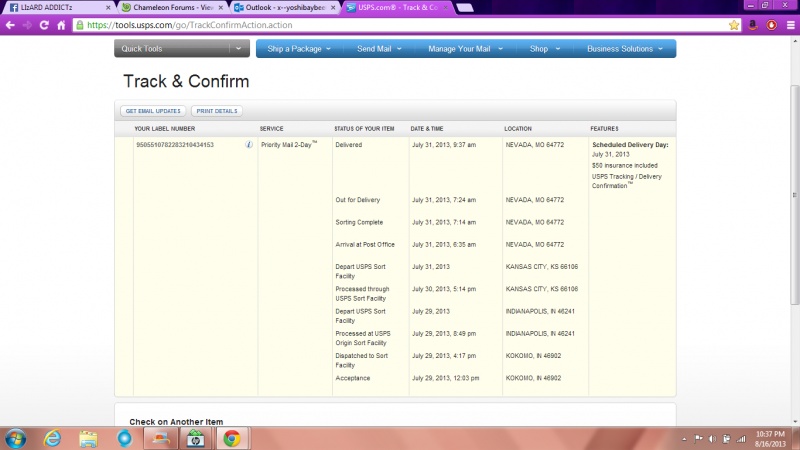Open the browser home page icon

pyautogui.click(x=61, y=25)
